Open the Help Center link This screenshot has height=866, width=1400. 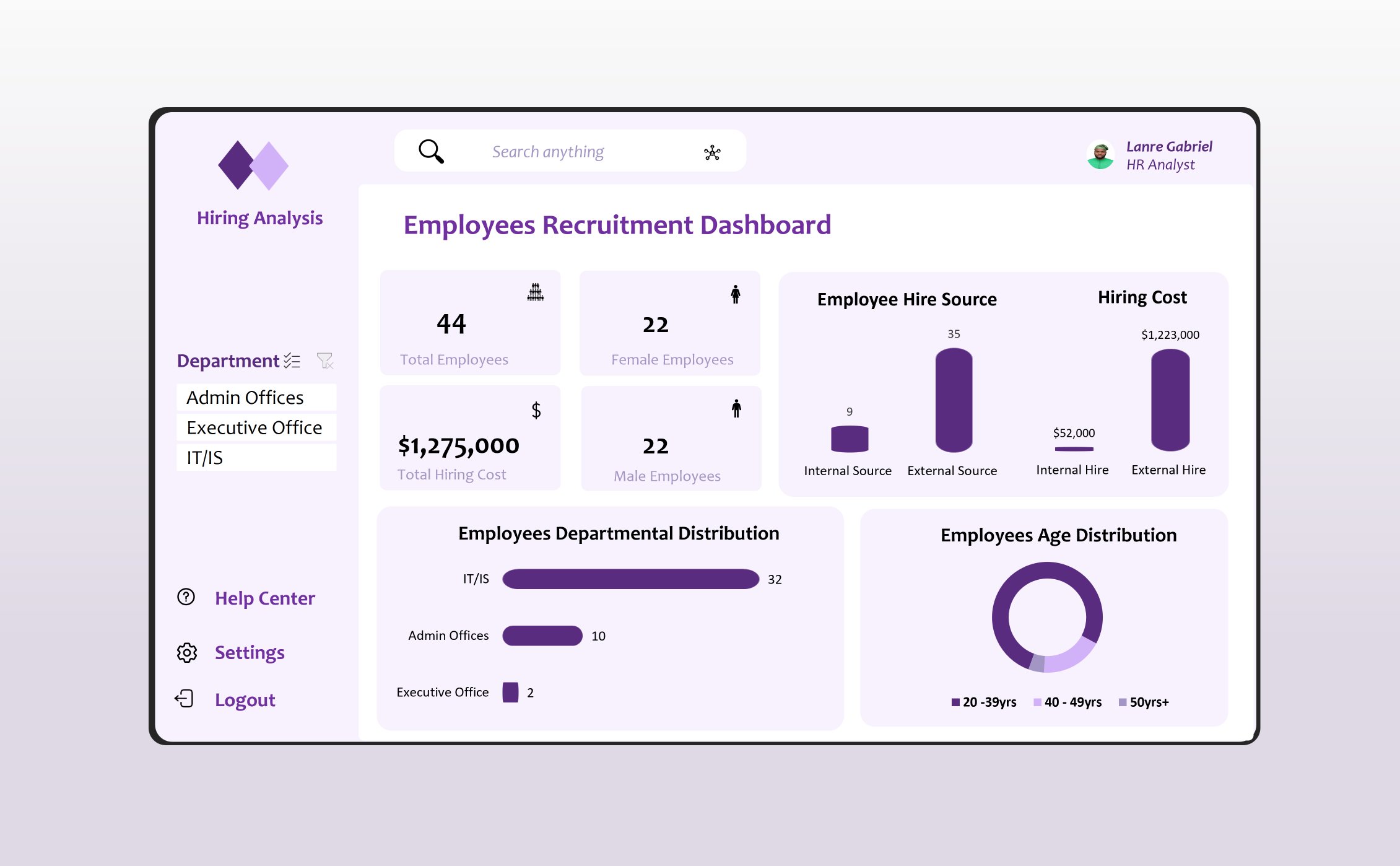[x=265, y=598]
